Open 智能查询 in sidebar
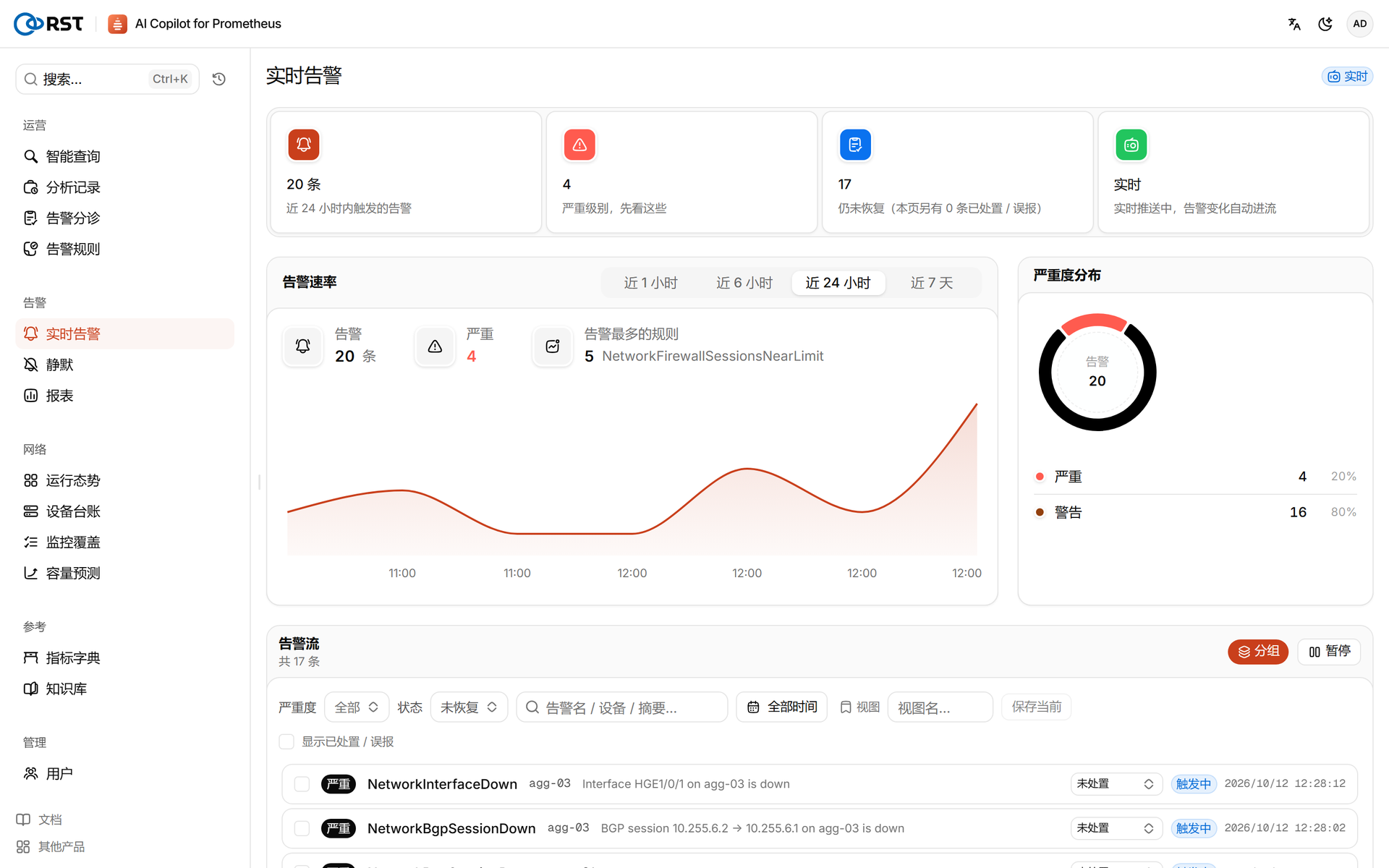The height and width of the screenshot is (868, 1389). pyautogui.click(x=124, y=156)
